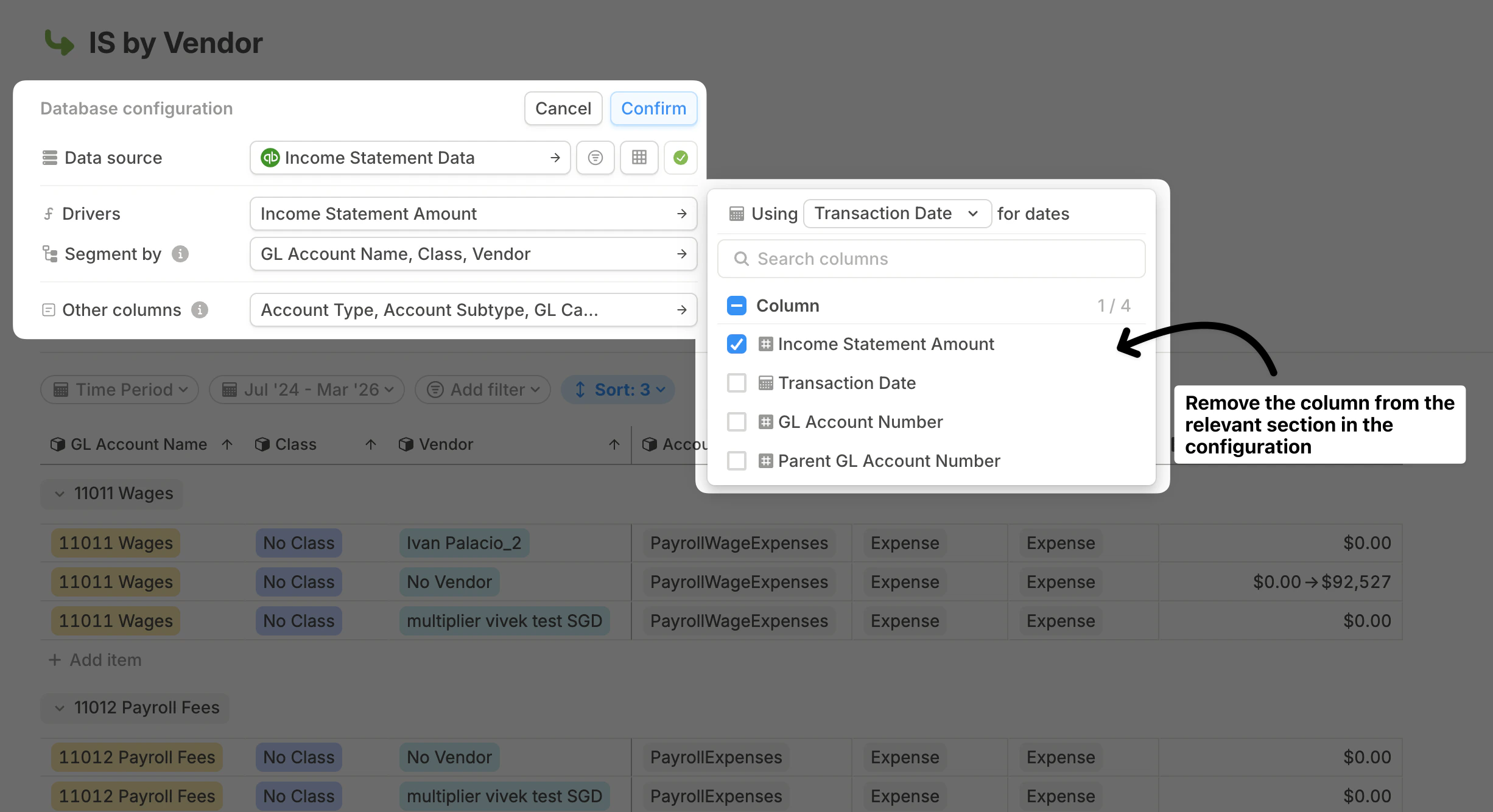Viewport: 1493px width, 812px height.
Task: Open the Sort: 3 dropdown
Action: pos(618,390)
